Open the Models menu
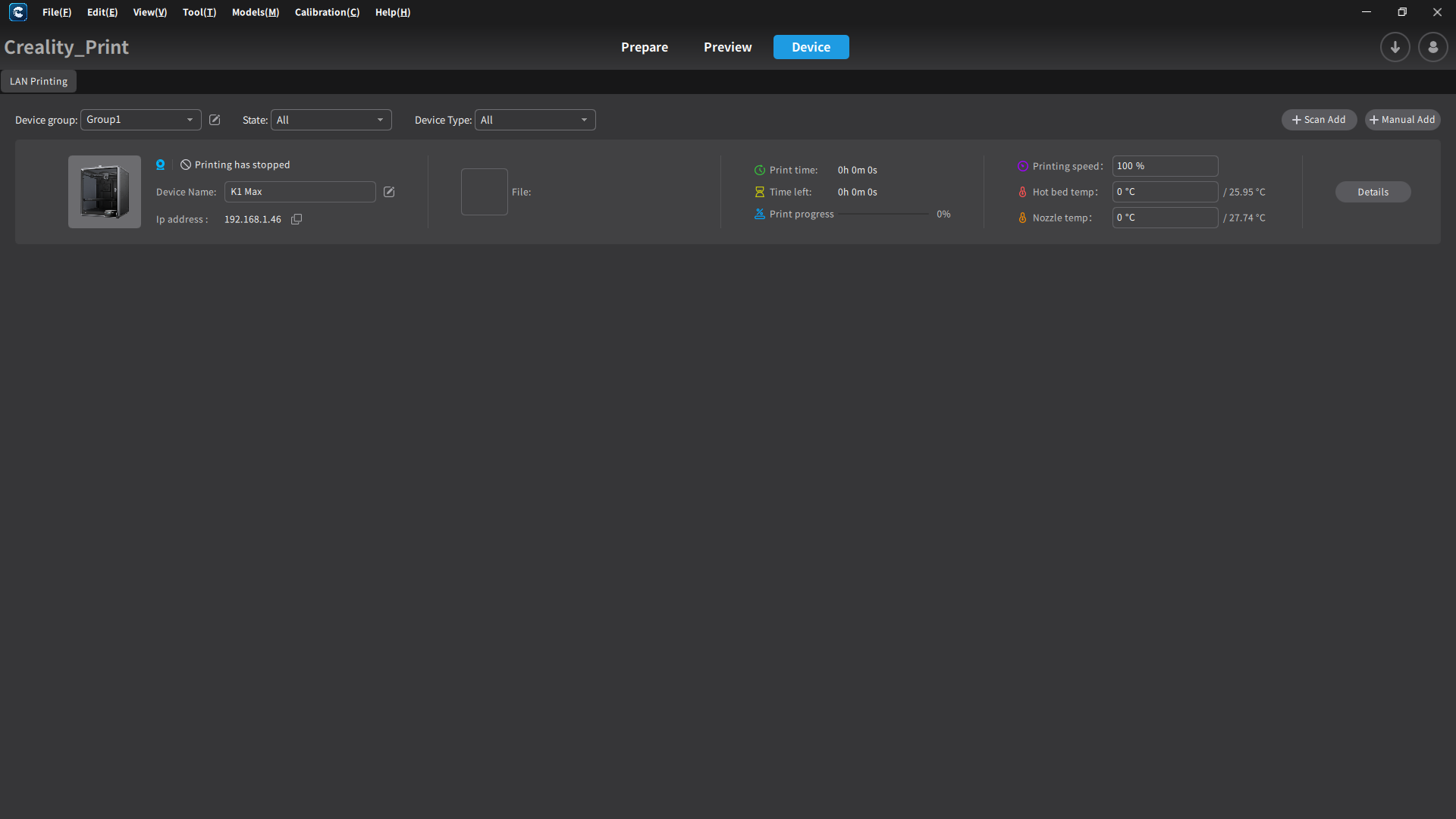Image resolution: width=1456 pixels, height=819 pixels. point(256,12)
